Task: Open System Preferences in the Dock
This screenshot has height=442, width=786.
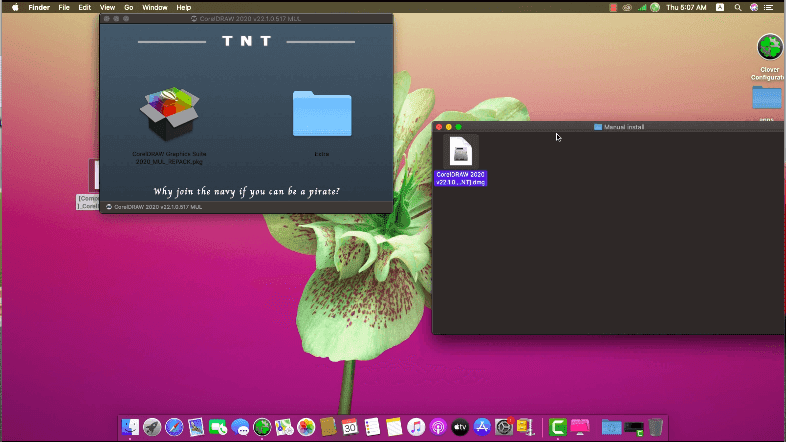Action: coord(504,427)
